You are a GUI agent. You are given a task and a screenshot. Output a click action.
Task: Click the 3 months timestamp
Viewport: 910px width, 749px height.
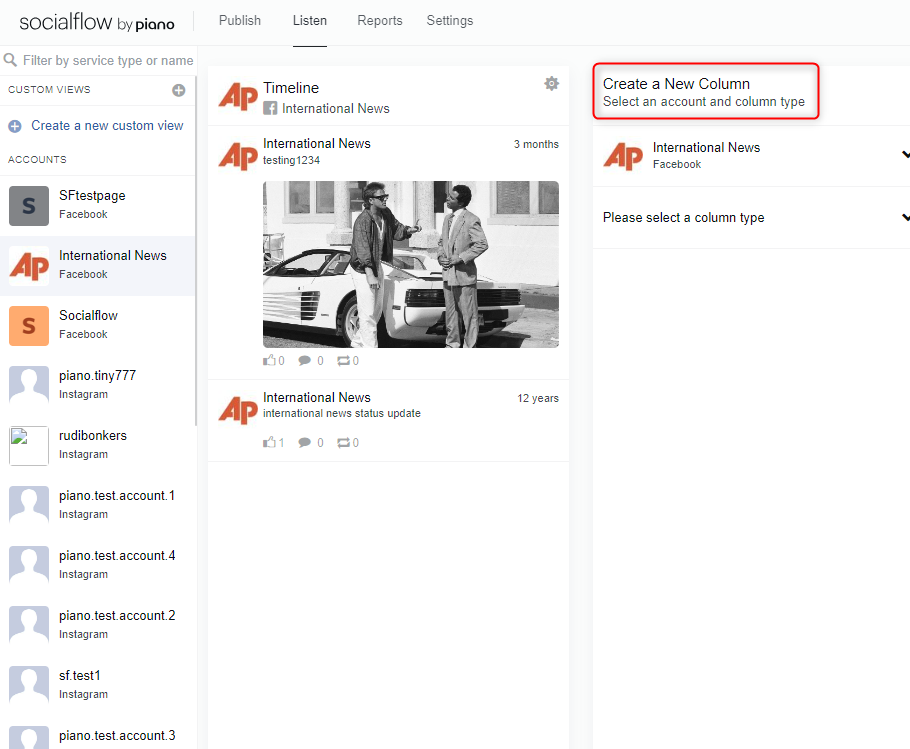pyautogui.click(x=536, y=144)
